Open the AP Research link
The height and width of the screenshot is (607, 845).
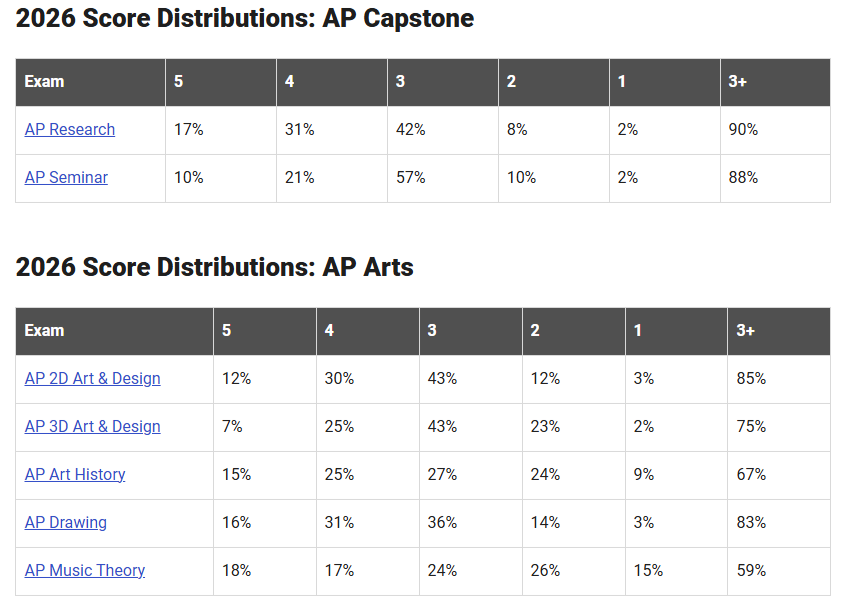click(70, 130)
